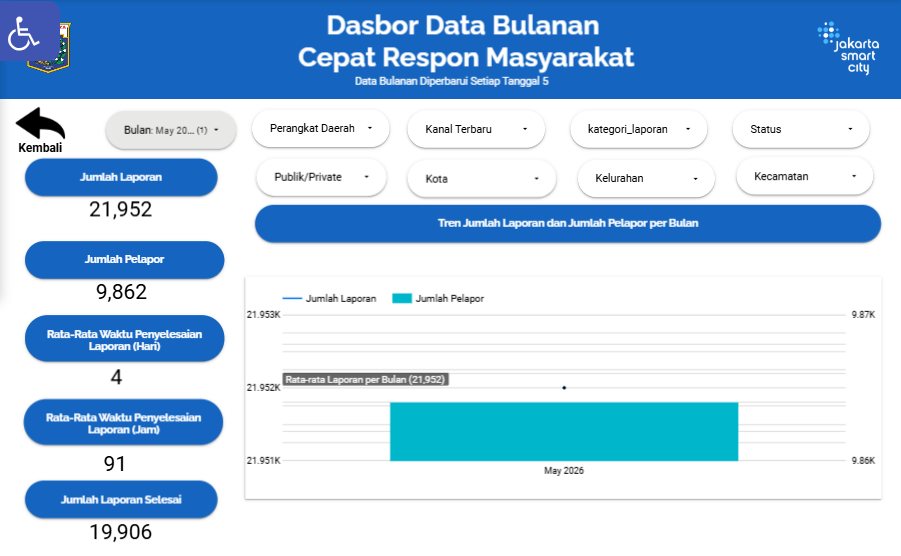Click the 9.86K right axis label
Screen dimensions: 901x556
click(x=863, y=461)
